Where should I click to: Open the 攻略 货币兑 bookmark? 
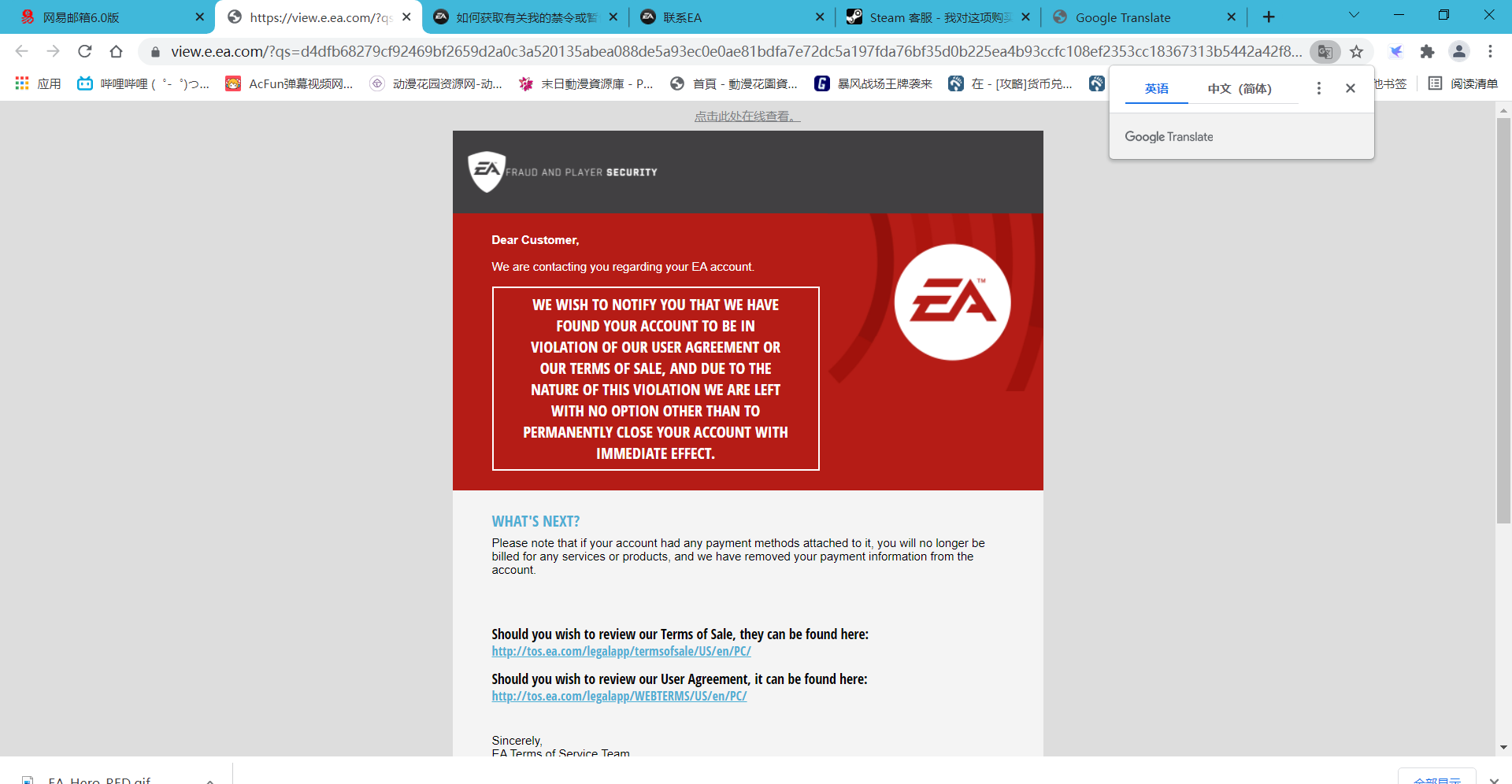(x=1010, y=83)
